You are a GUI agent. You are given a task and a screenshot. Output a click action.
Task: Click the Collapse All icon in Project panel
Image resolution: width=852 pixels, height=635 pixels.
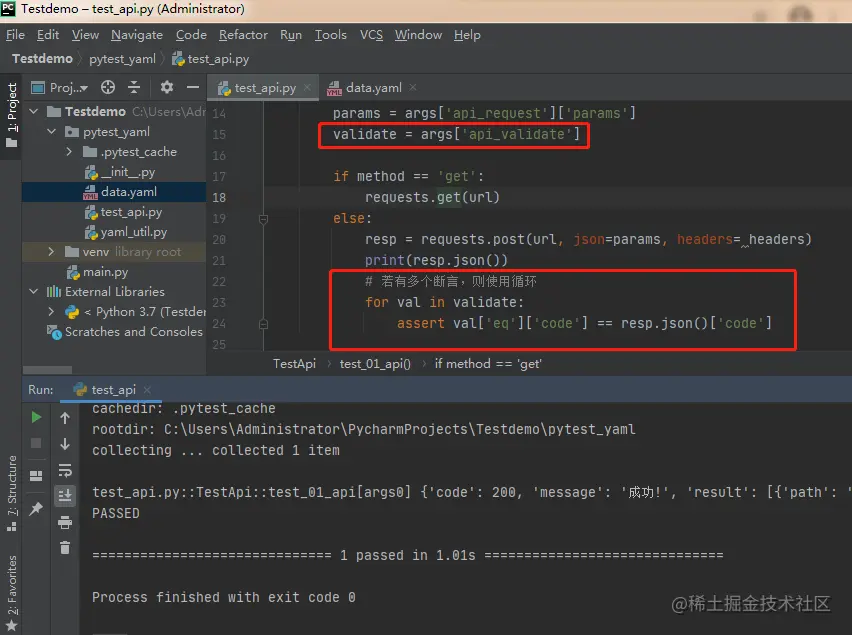tap(134, 87)
